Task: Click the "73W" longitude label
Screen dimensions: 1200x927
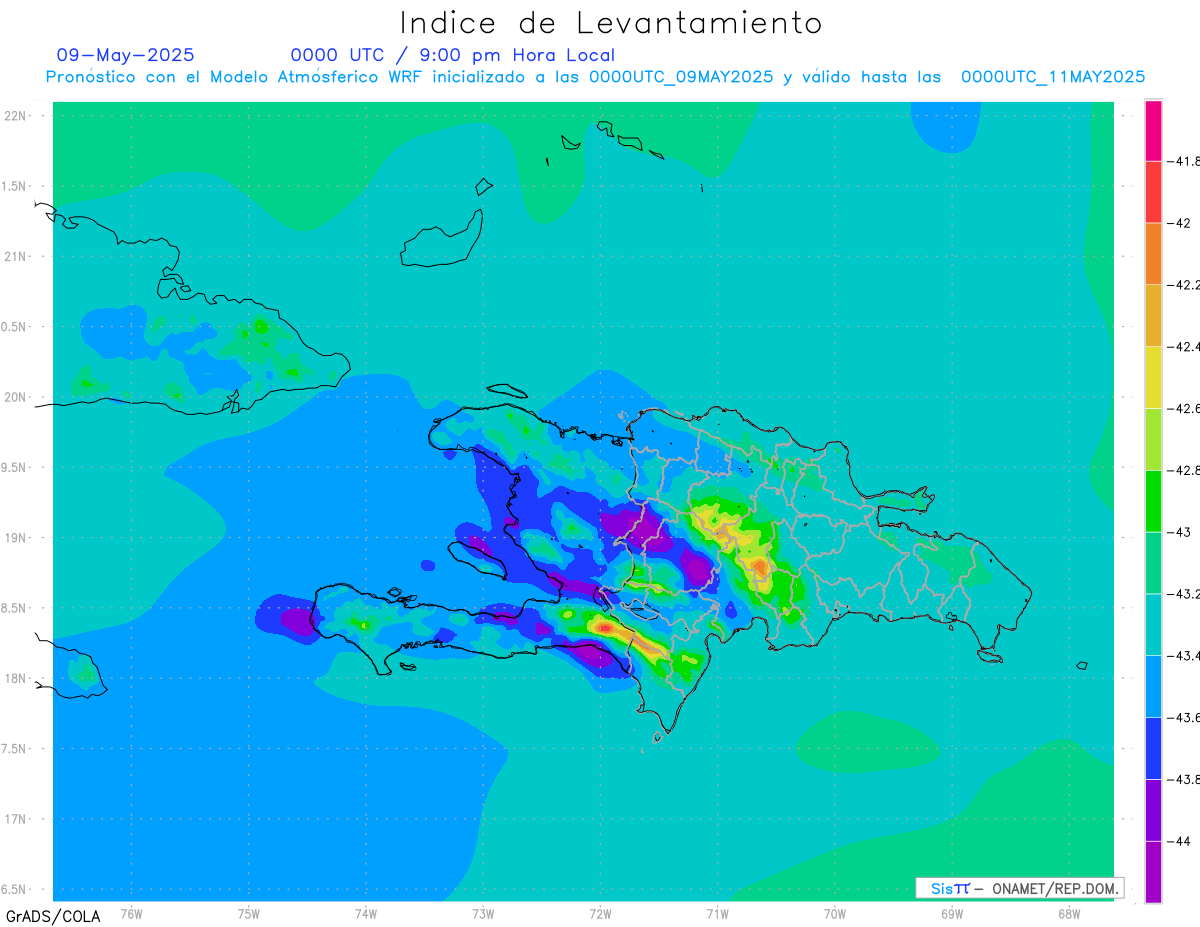Action: click(483, 913)
